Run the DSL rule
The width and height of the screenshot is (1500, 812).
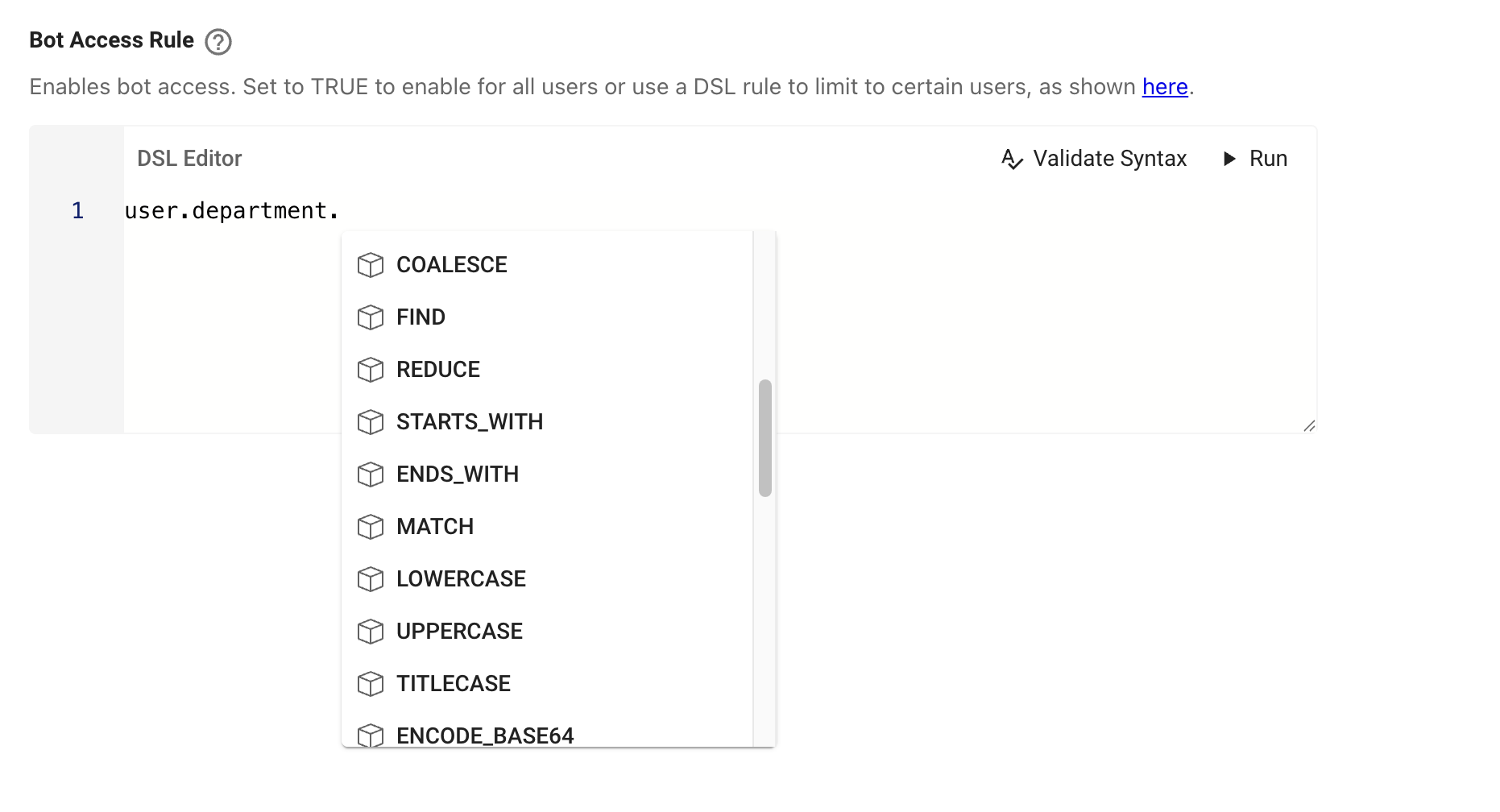[1256, 159]
